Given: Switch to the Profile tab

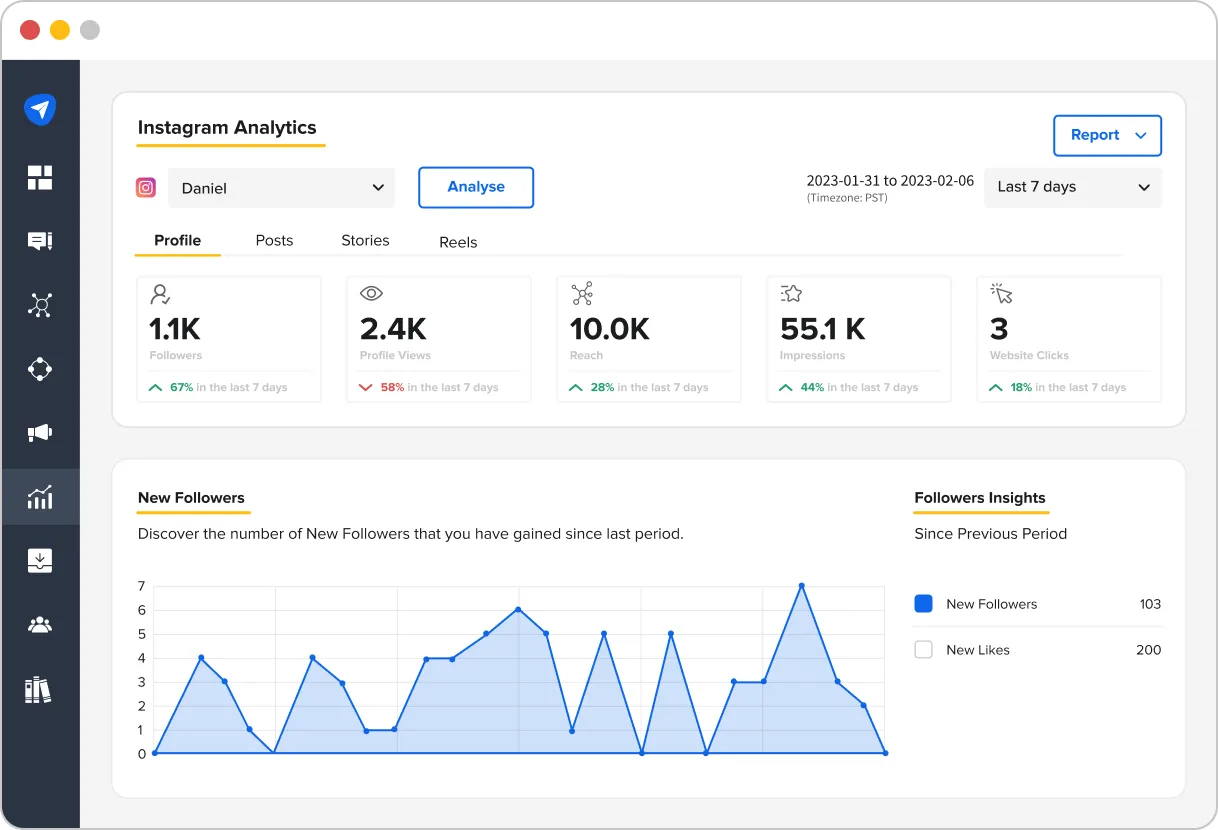Looking at the screenshot, I should point(178,240).
